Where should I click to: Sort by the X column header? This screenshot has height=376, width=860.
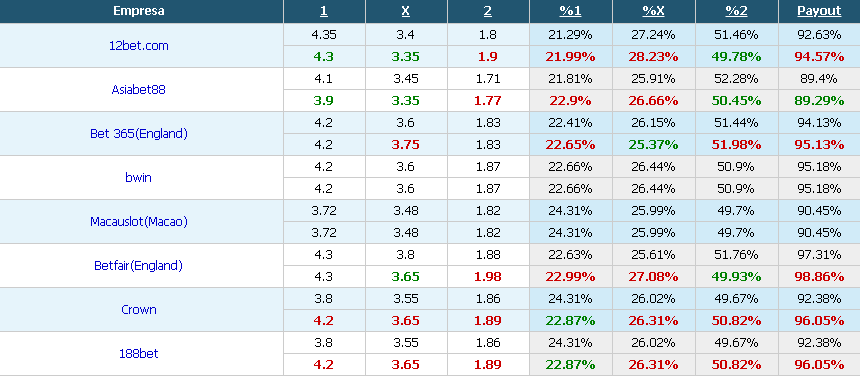[406, 11]
